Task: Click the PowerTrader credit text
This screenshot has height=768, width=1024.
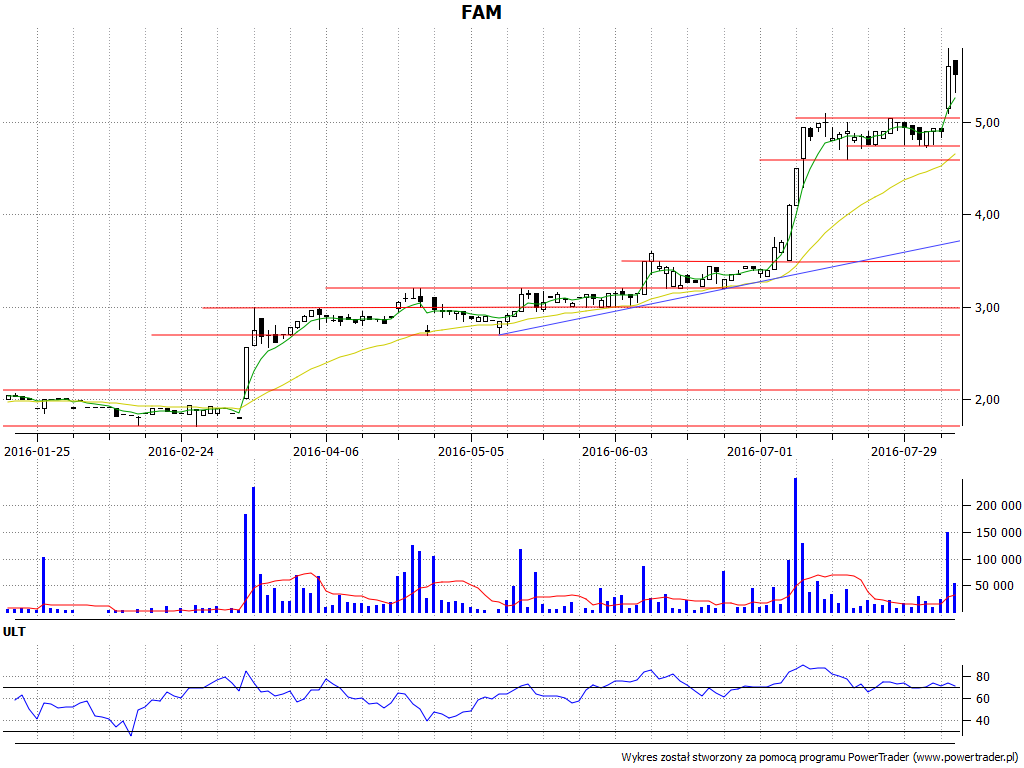Action: [x=821, y=758]
